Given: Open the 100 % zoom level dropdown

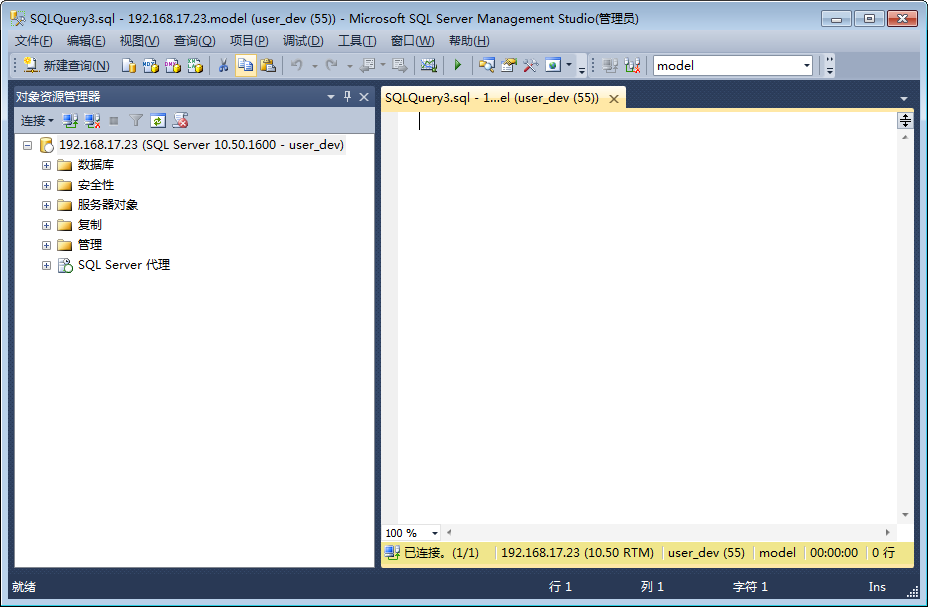Looking at the screenshot, I should click(x=436, y=533).
